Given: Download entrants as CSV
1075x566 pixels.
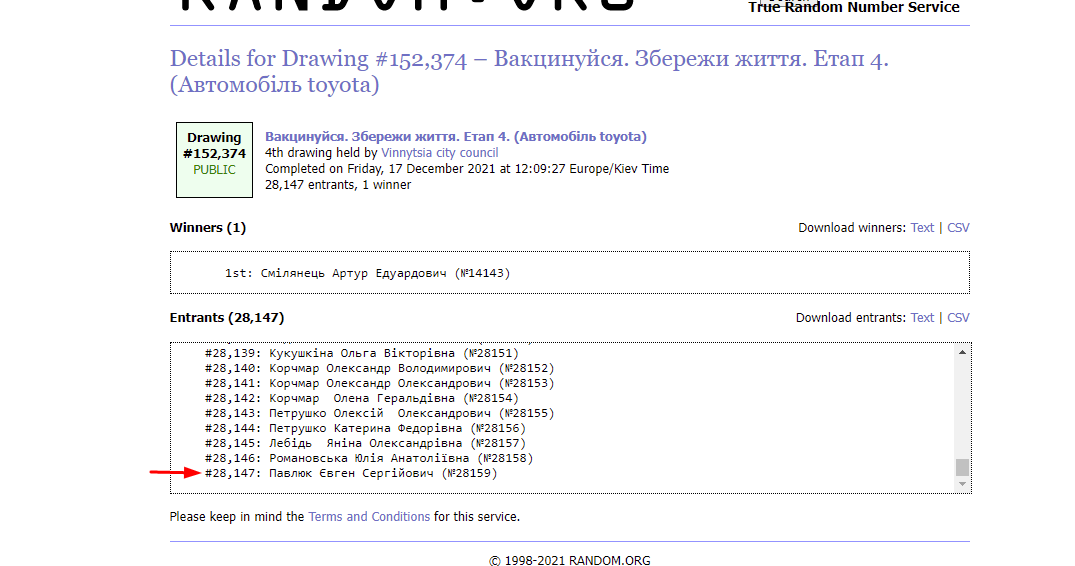Looking at the screenshot, I should [958, 318].
